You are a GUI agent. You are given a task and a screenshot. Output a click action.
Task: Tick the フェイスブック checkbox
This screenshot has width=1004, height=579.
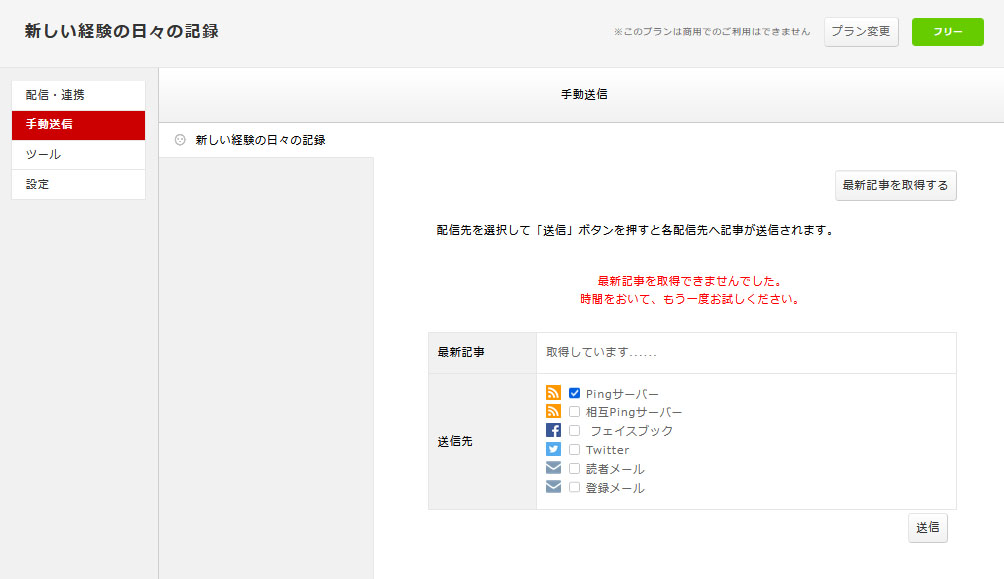tap(574, 430)
